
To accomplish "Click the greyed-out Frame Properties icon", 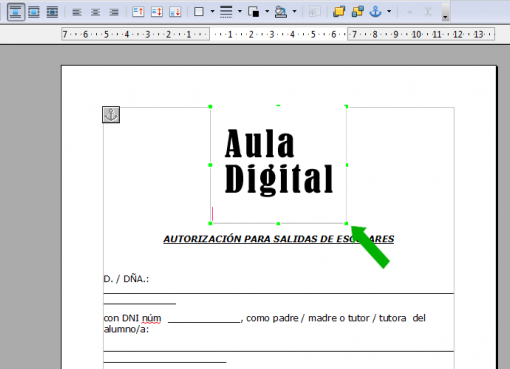I will pos(314,12).
